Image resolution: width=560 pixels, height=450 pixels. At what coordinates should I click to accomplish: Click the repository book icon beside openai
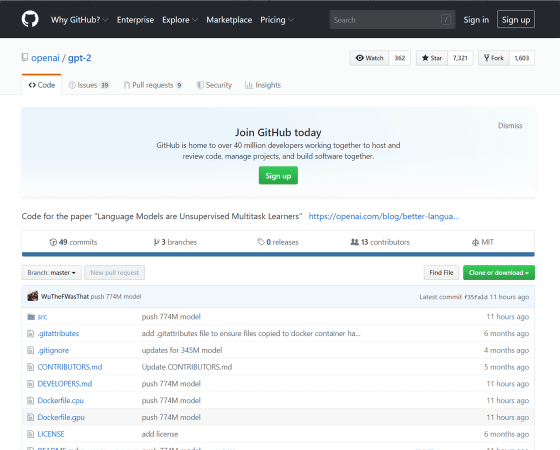click(25, 57)
